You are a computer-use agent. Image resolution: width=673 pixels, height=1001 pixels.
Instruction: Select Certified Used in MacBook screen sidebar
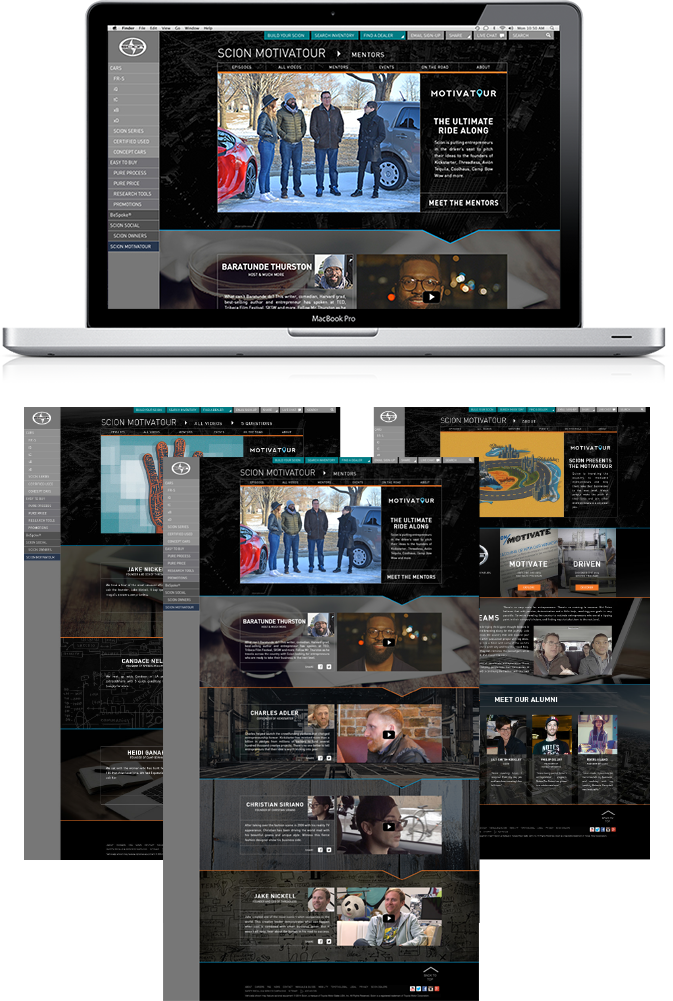point(133,141)
